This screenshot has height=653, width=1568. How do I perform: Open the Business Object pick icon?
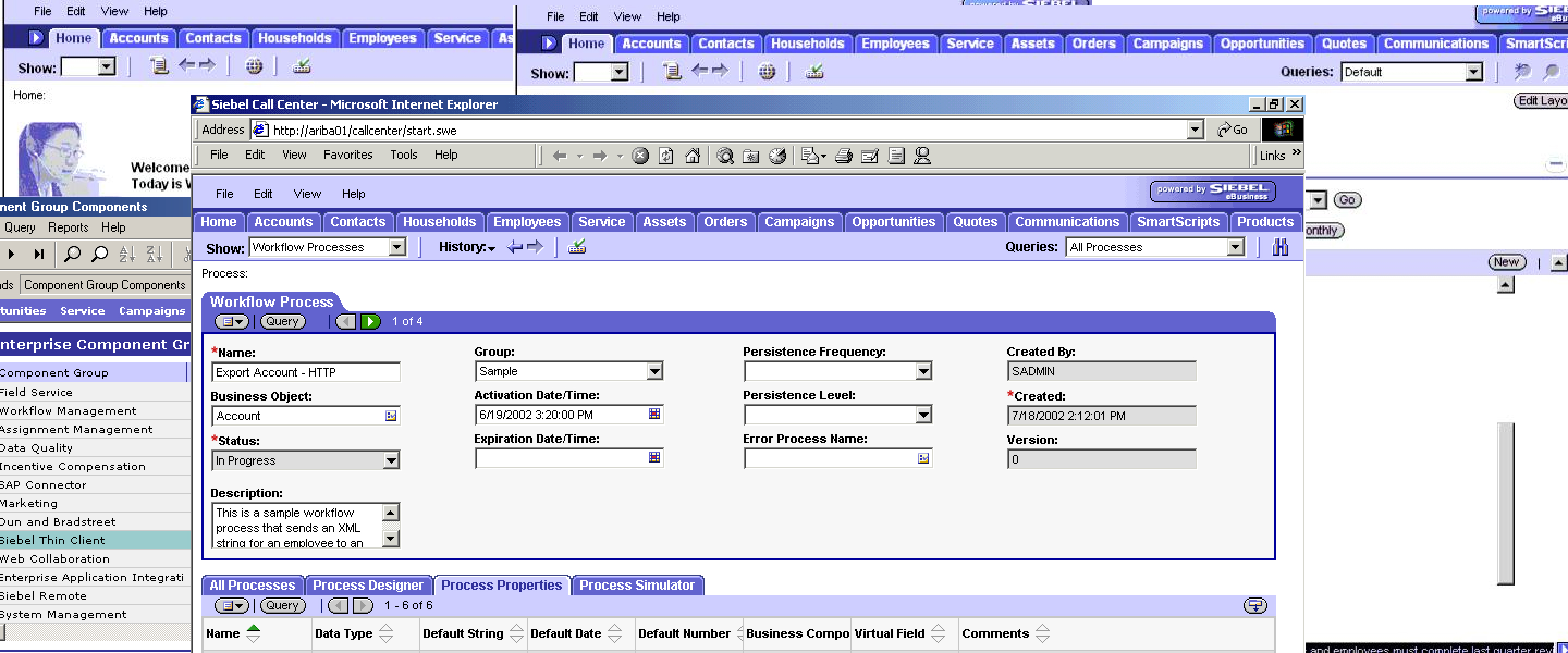coord(391,416)
